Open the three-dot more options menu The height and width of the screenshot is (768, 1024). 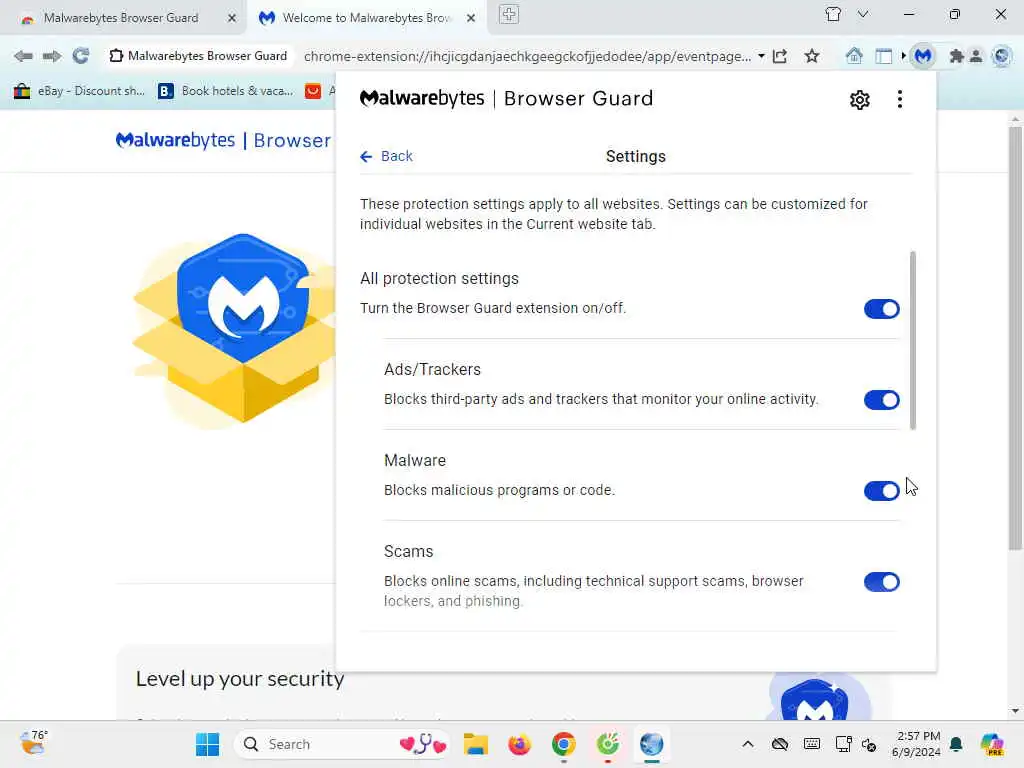[x=900, y=99]
